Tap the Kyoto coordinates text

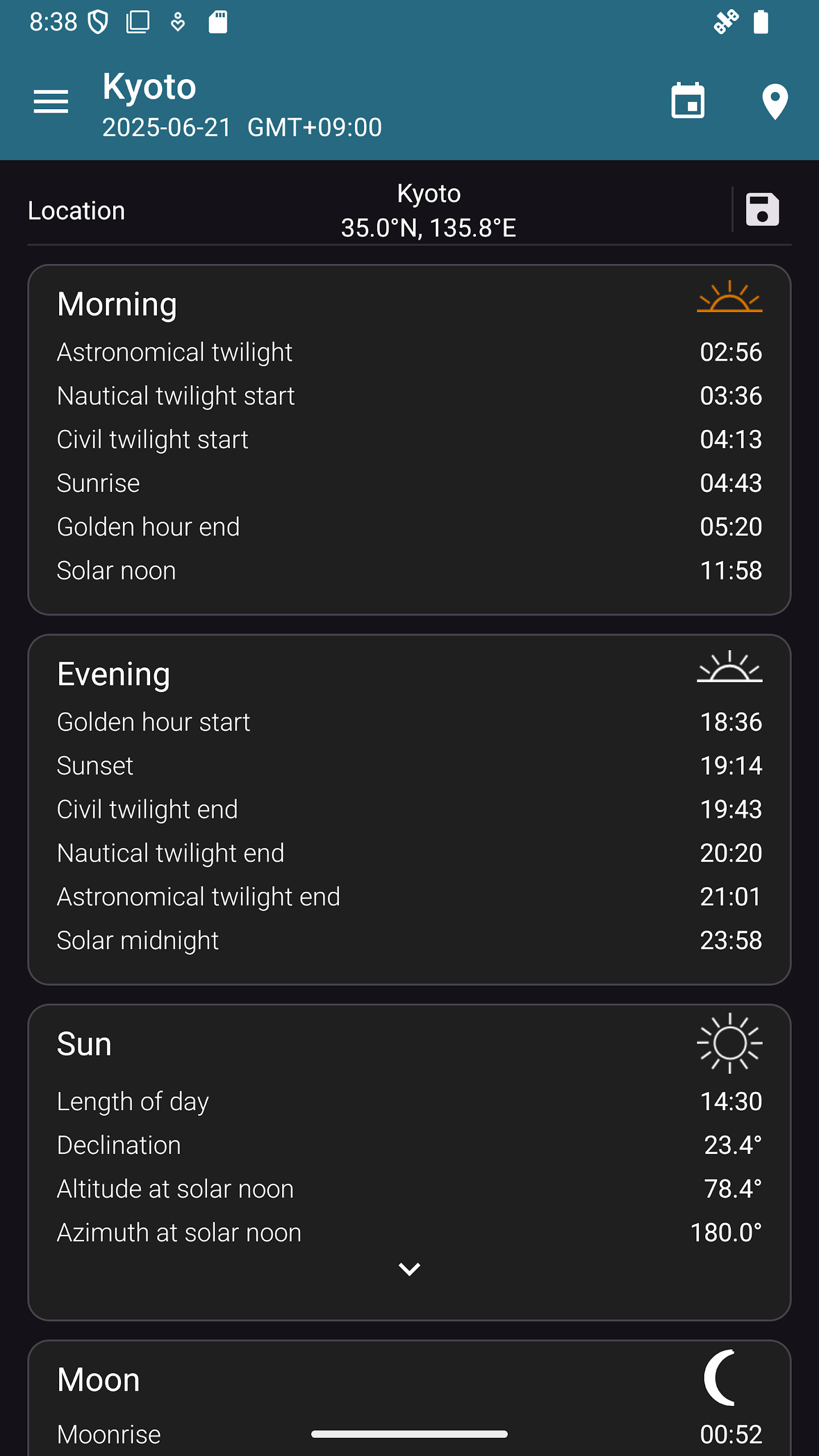pos(428,228)
